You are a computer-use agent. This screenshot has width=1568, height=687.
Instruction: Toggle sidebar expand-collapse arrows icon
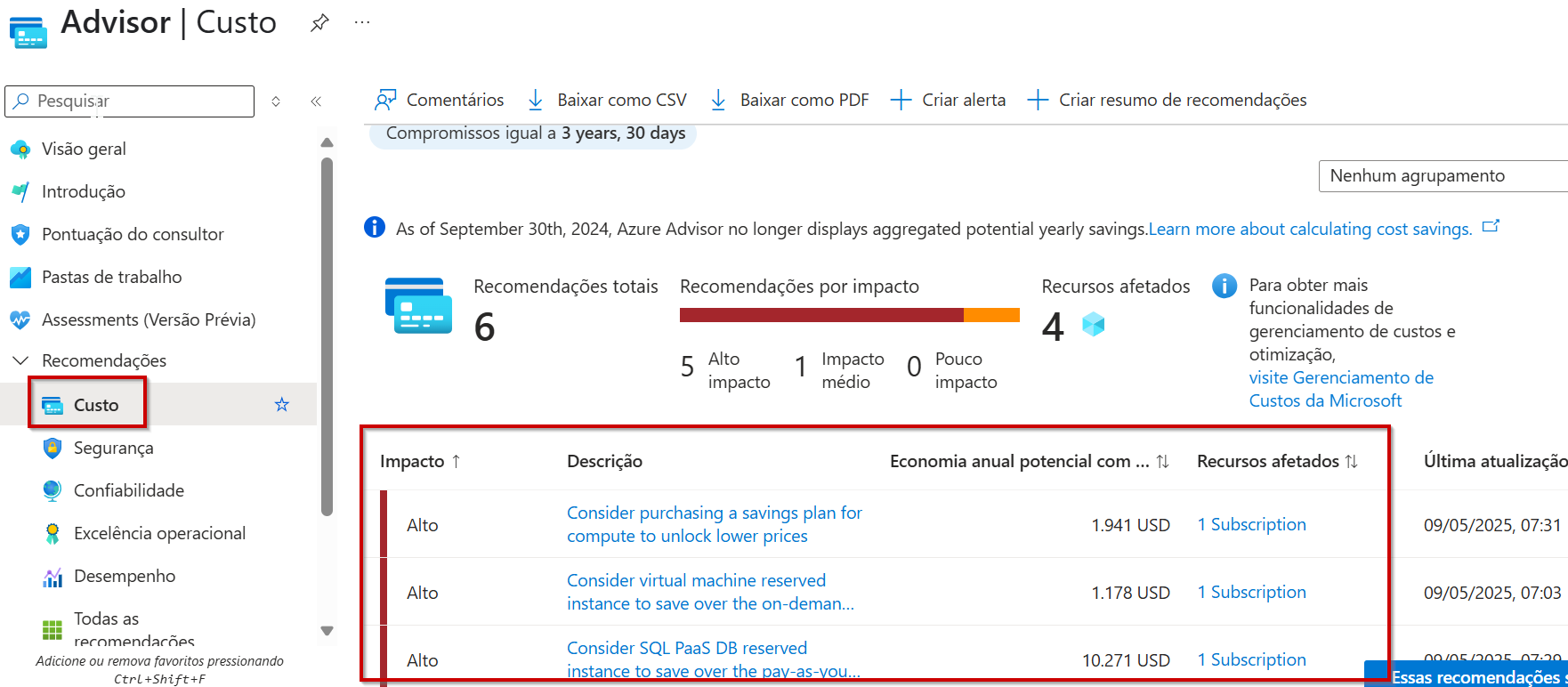coord(276,101)
